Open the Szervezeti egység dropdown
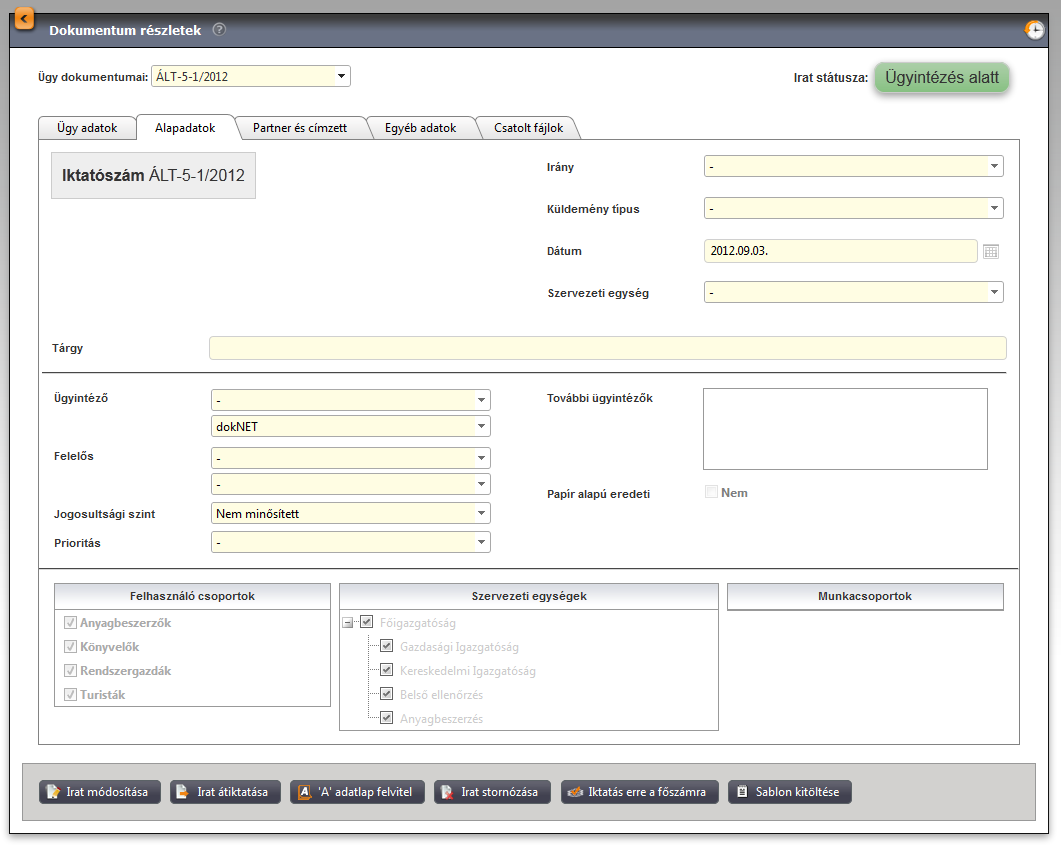This screenshot has width=1061, height=847. tap(854, 292)
